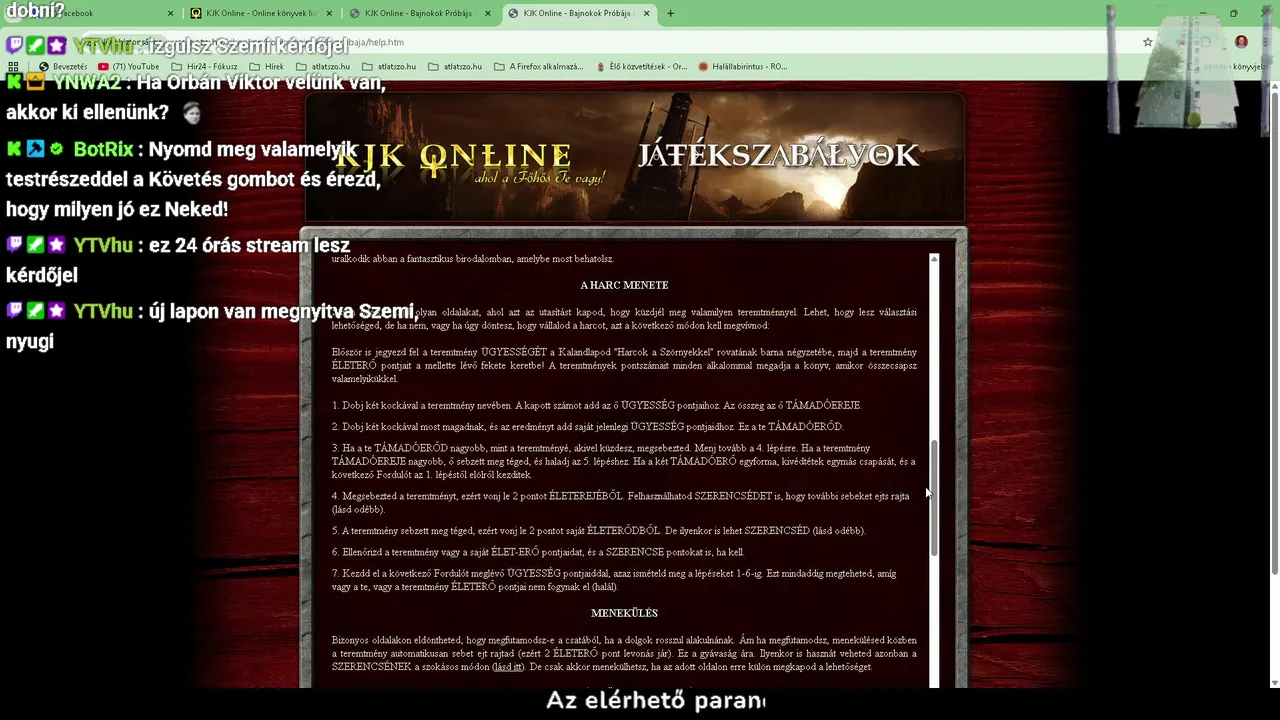This screenshot has width=1280, height=720.
Task: Click the 'MENEKÜLÉS' heading
Action: click(x=624, y=613)
